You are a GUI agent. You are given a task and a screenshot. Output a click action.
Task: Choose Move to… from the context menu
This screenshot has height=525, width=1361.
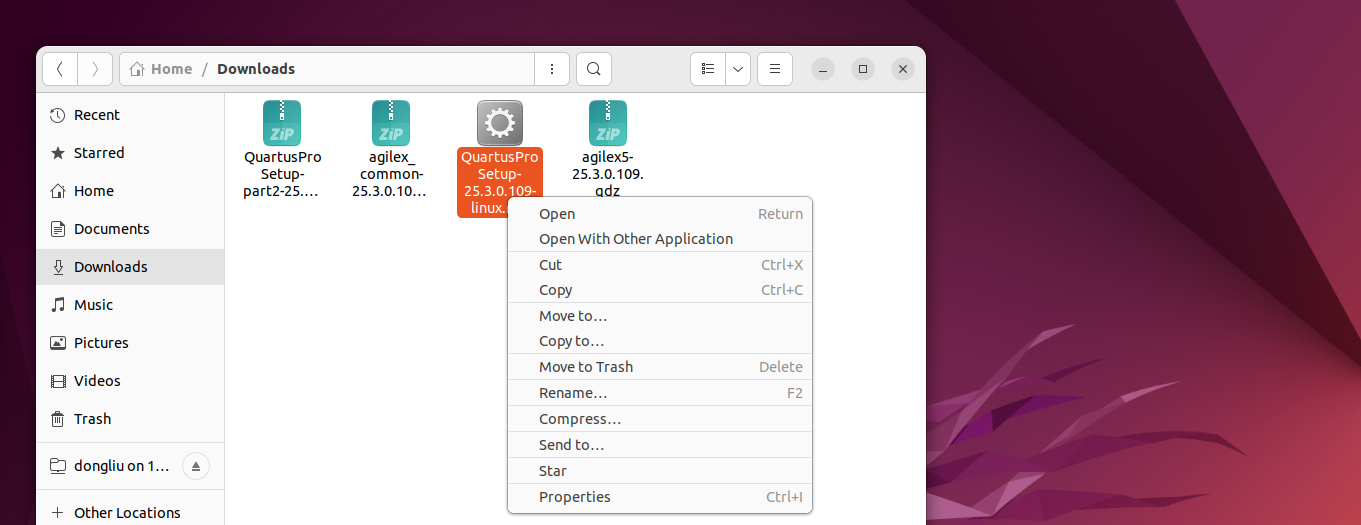click(660, 316)
